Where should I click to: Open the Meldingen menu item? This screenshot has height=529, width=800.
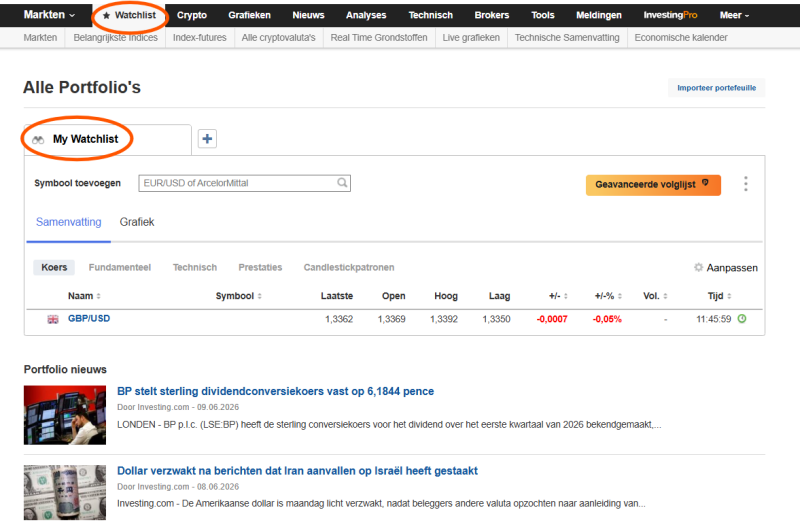[598, 15]
